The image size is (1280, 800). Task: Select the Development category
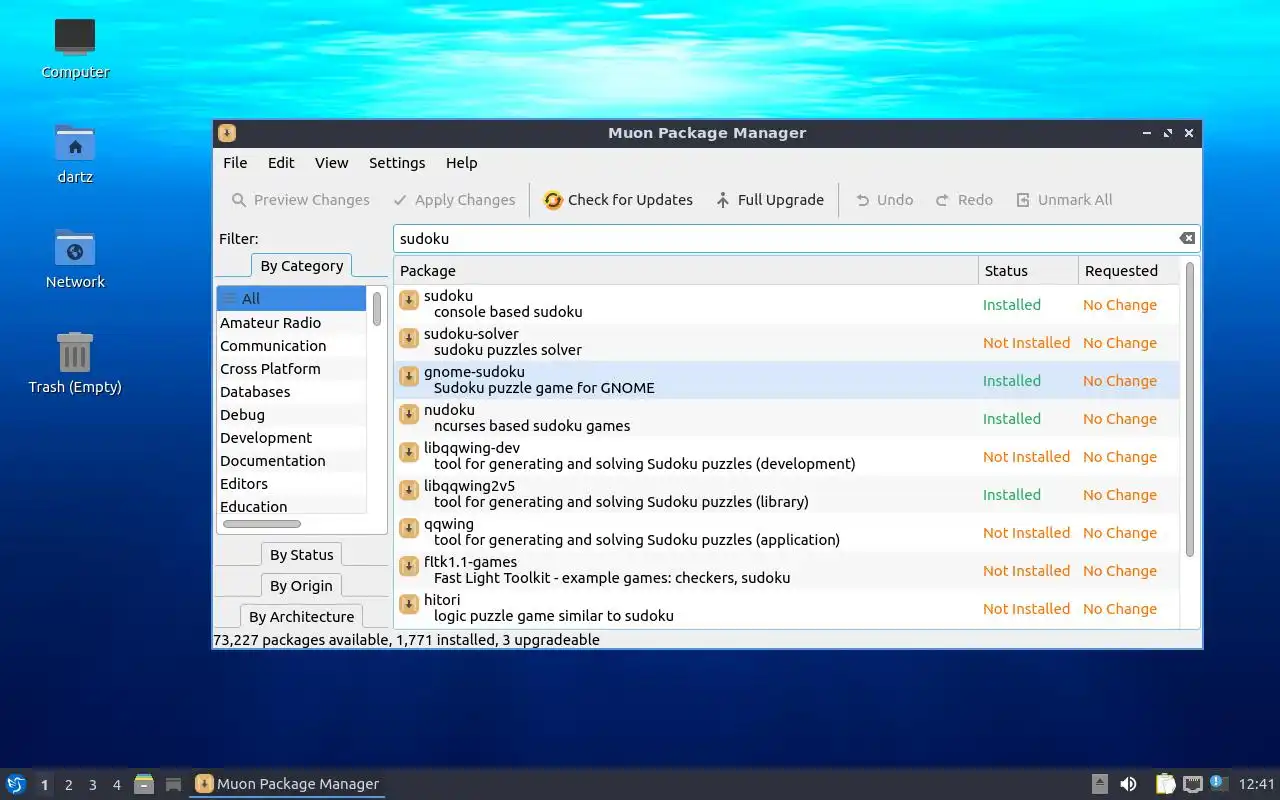click(292, 438)
